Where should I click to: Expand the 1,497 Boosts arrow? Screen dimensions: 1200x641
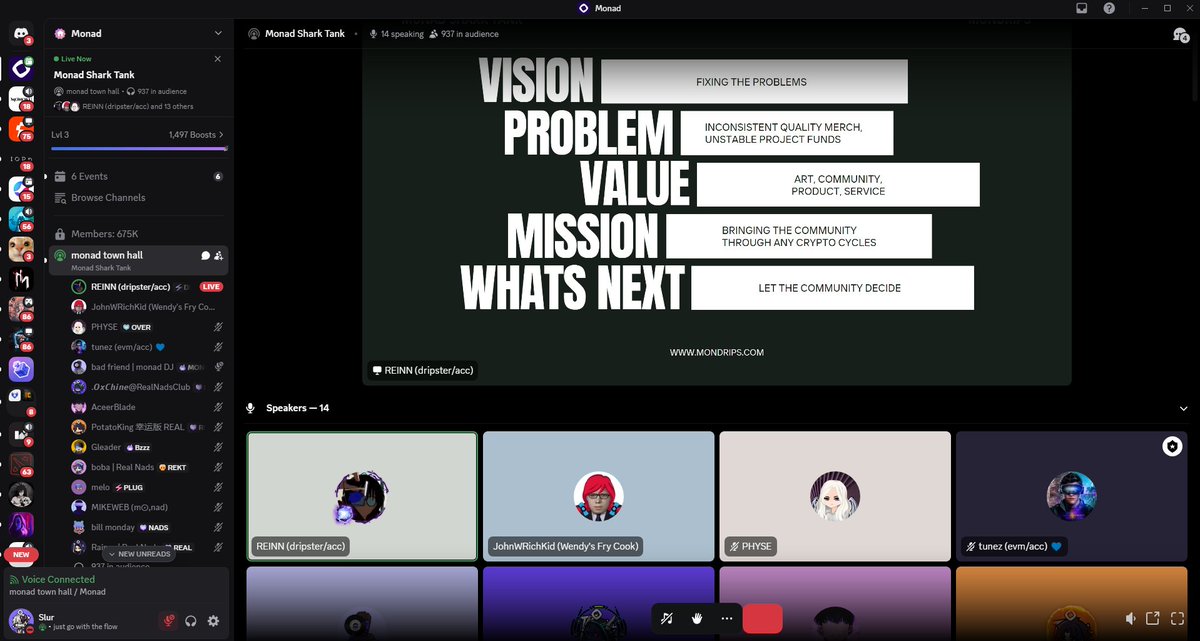tap(221, 134)
